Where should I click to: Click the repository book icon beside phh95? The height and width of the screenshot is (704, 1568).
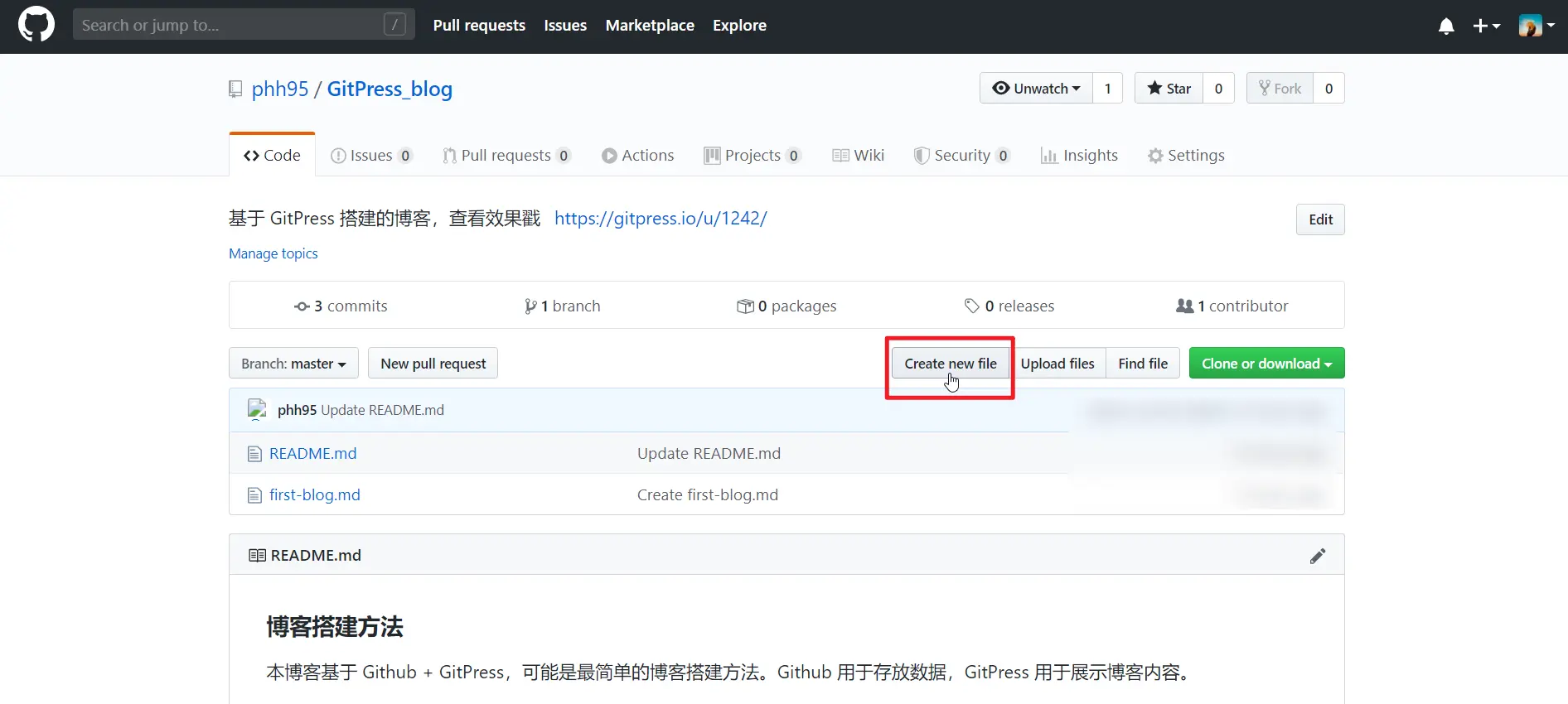[236, 89]
